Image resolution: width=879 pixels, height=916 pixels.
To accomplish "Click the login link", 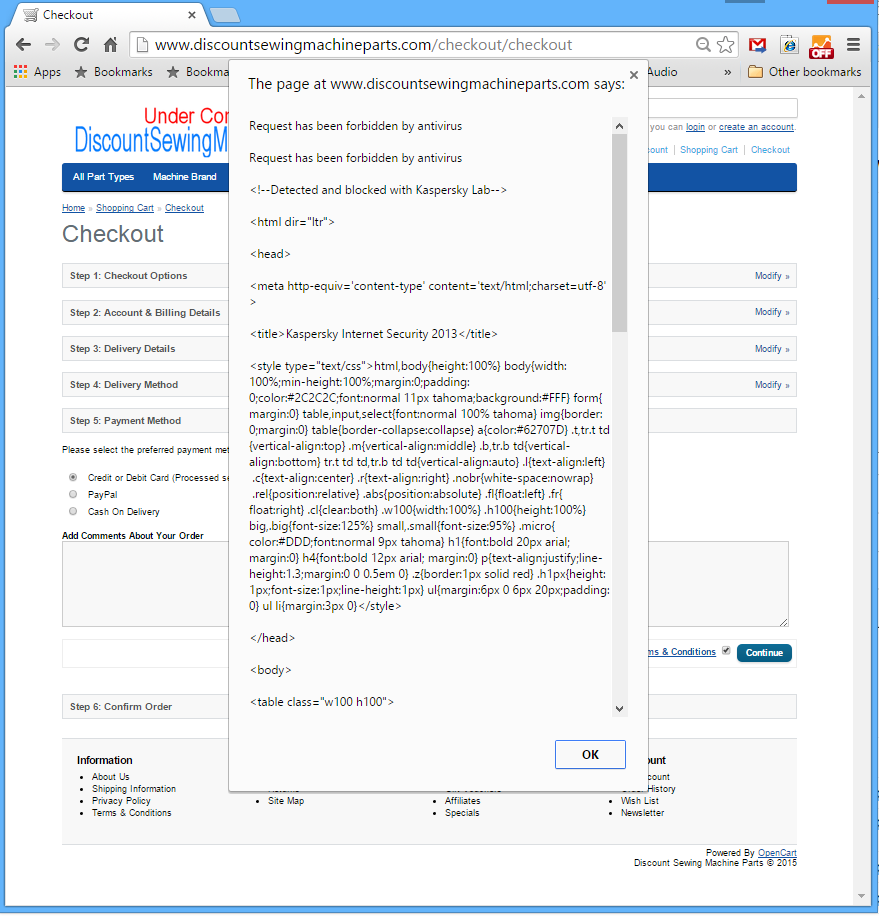I will tap(695, 127).
